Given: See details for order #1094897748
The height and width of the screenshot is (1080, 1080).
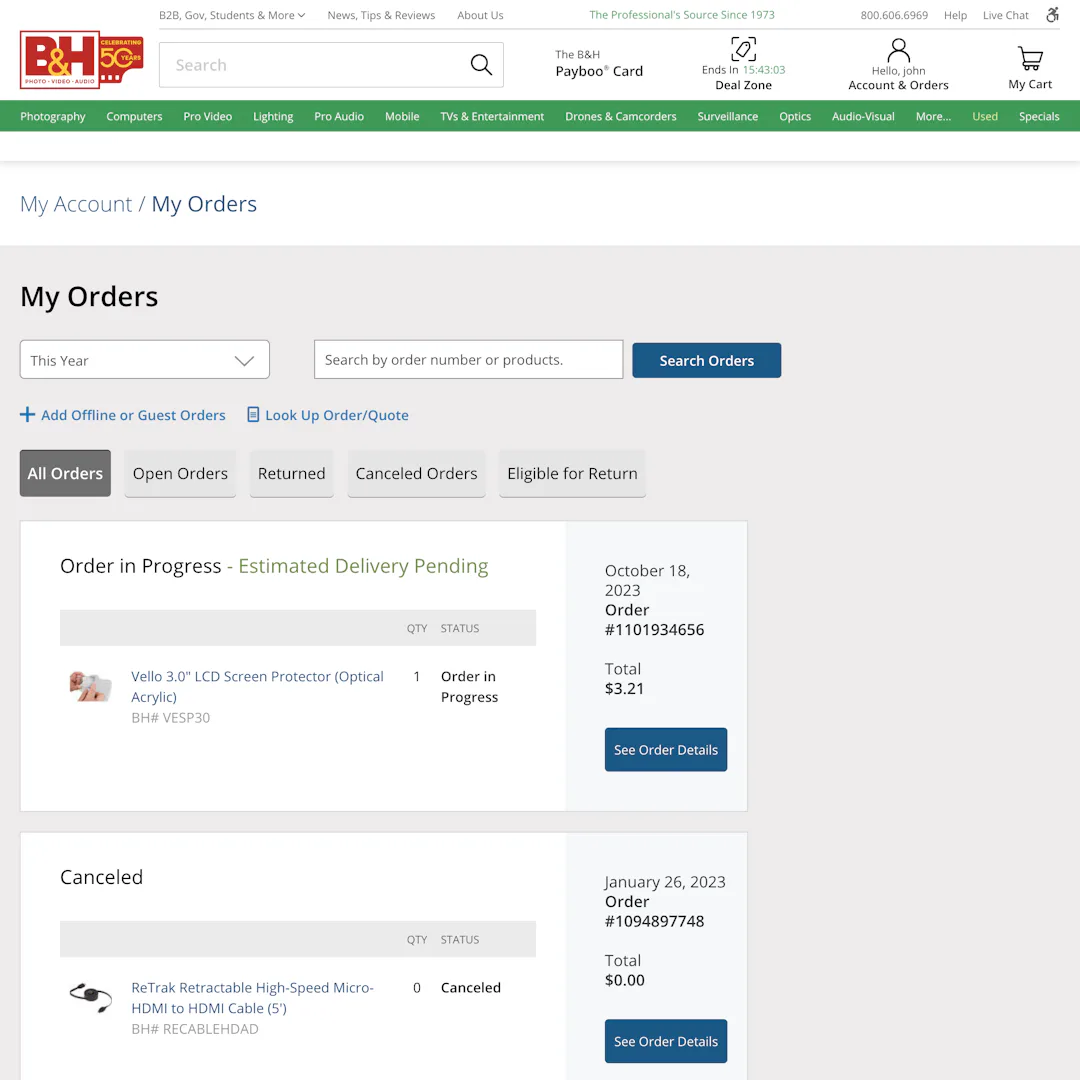Looking at the screenshot, I should [x=665, y=1041].
